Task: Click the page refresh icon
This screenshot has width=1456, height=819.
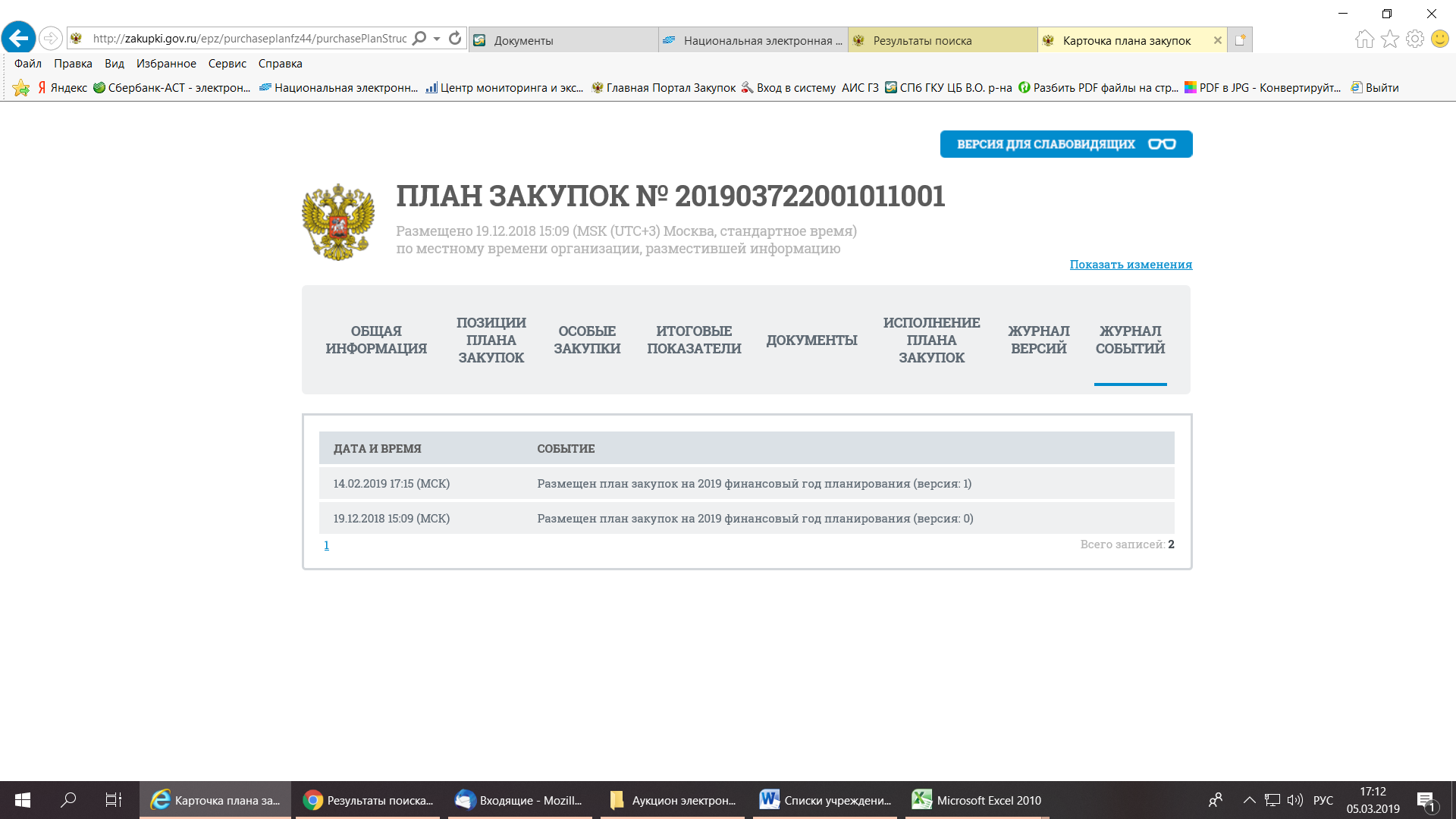Action: point(455,39)
